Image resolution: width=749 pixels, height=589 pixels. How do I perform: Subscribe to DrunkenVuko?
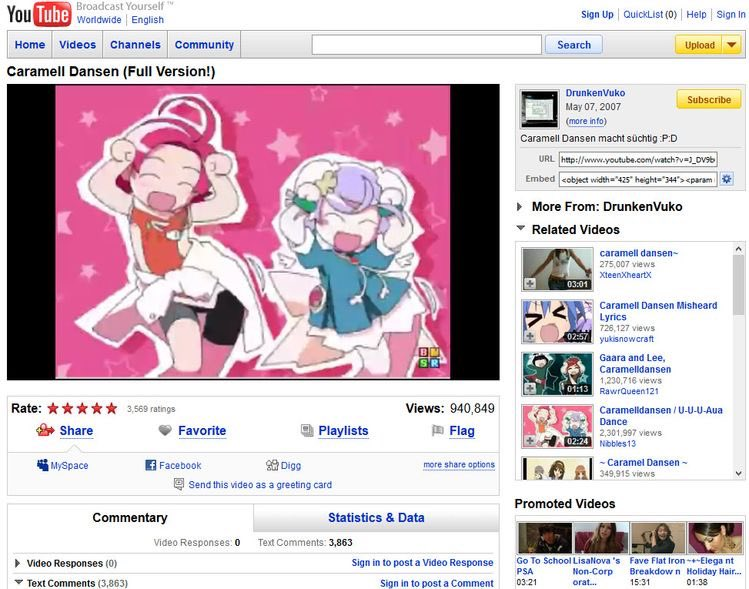[709, 99]
